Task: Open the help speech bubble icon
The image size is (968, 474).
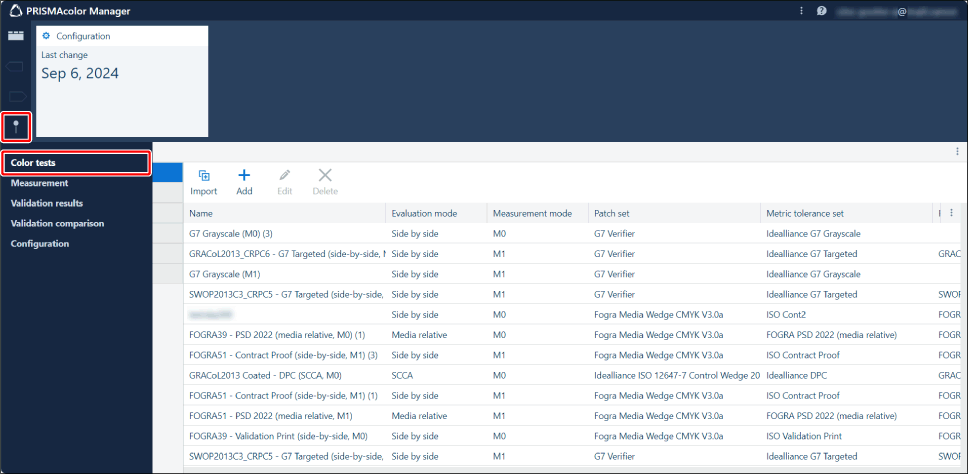Action: point(821,11)
